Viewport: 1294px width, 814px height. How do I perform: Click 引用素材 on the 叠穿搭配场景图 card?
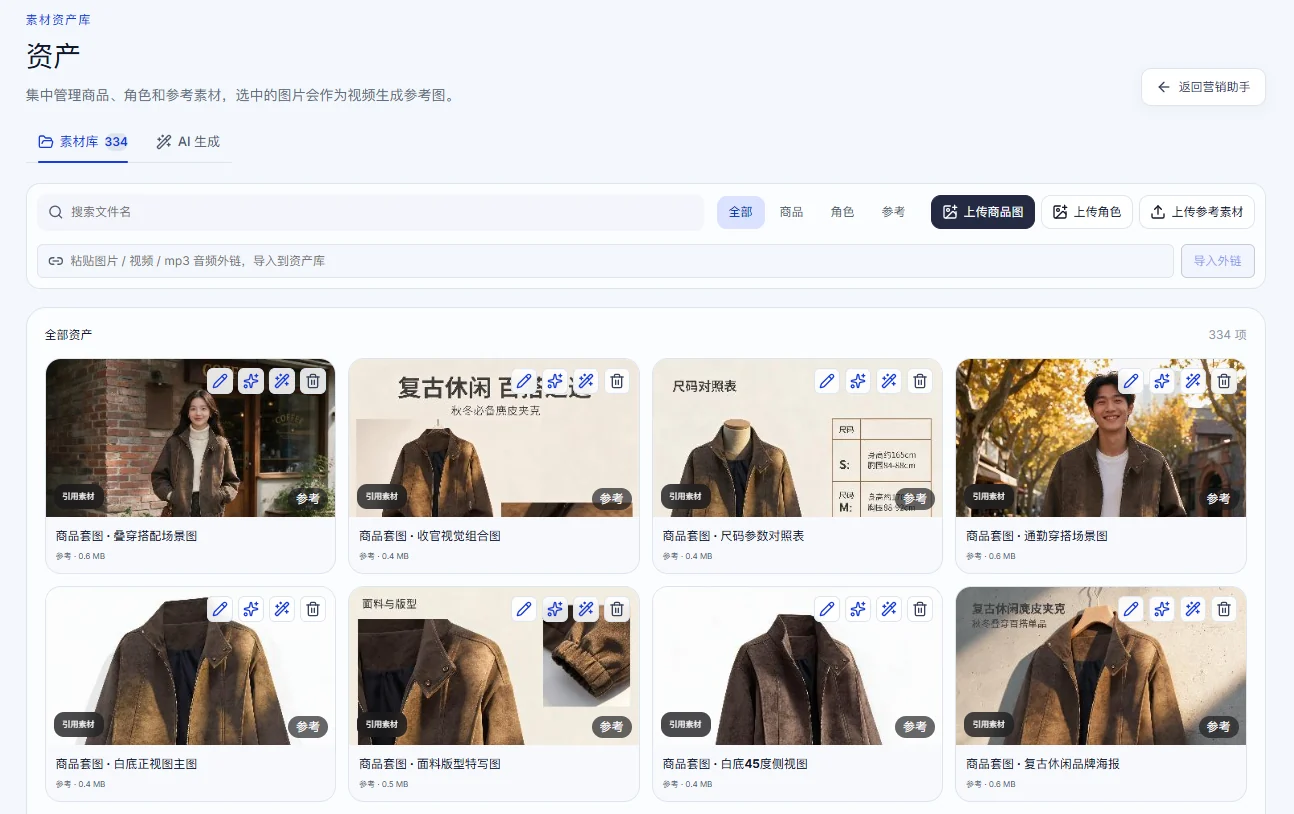coord(79,496)
